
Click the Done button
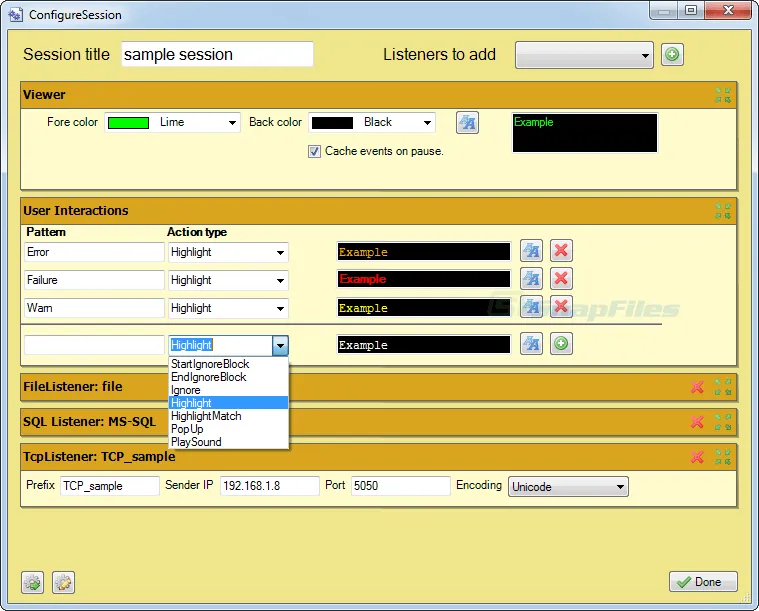pyautogui.click(x=703, y=582)
